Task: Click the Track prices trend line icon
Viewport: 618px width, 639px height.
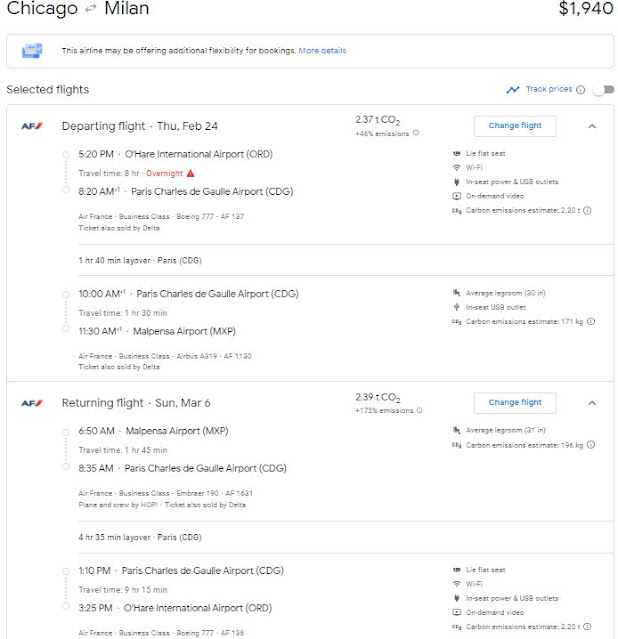Action: pyautogui.click(x=513, y=90)
